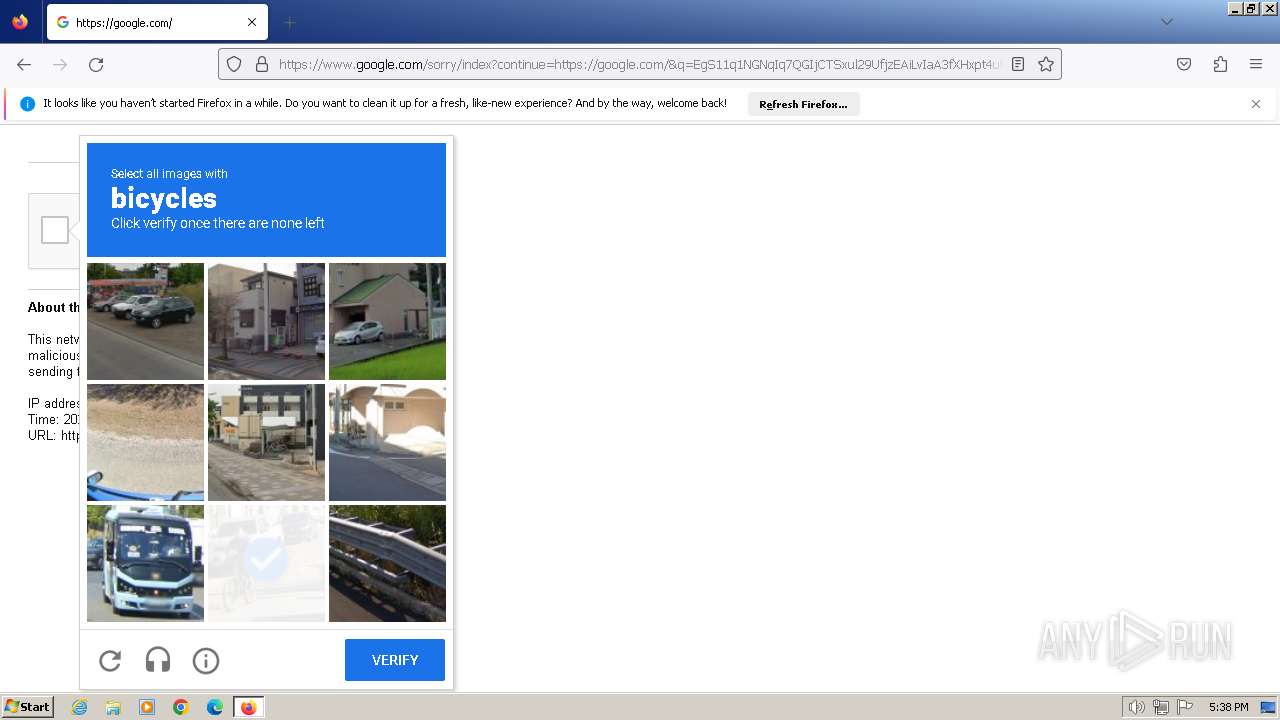Click the https://google.com/ tab title

[x=124, y=22]
